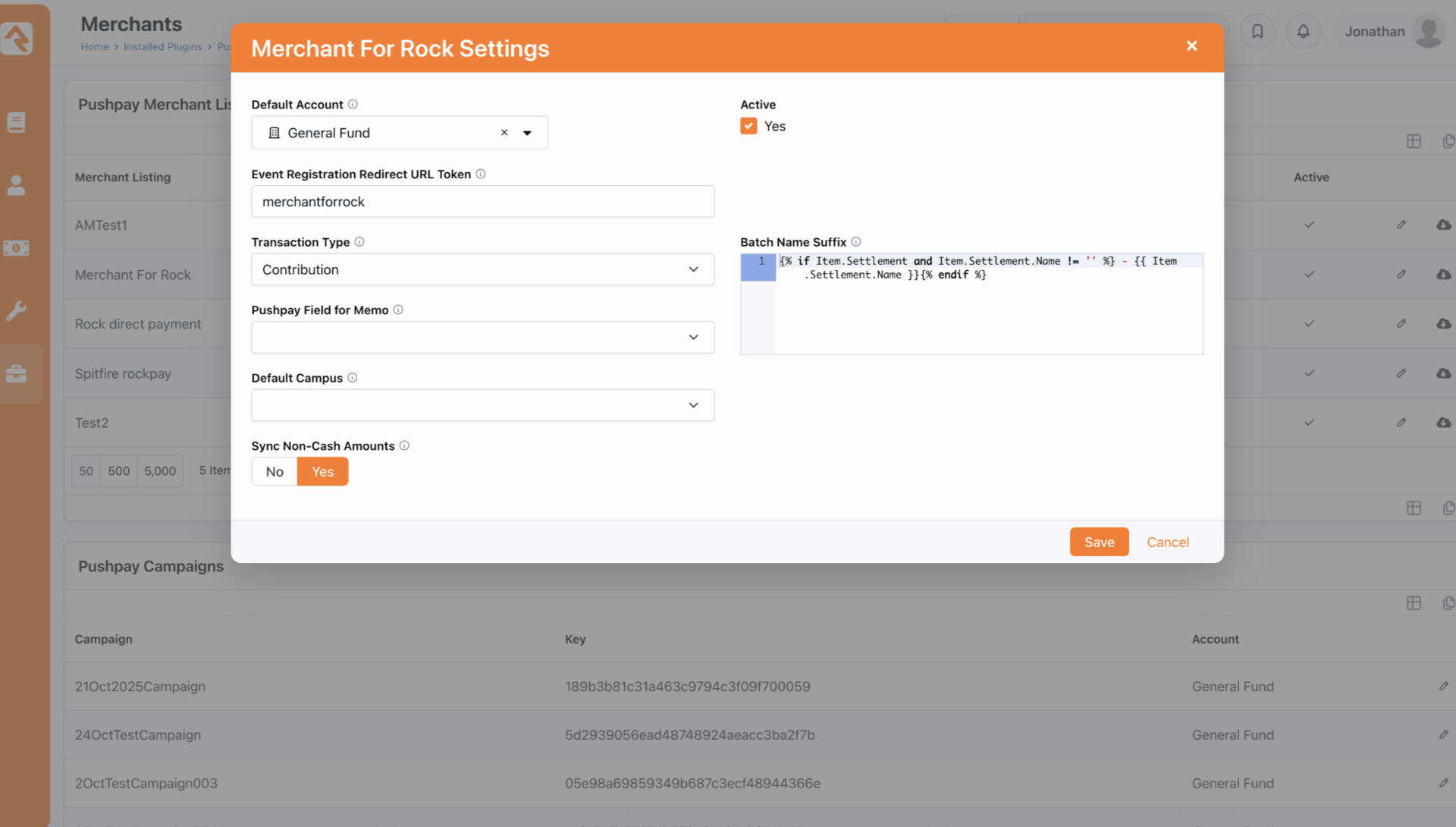The width and height of the screenshot is (1456, 827).
Task: Disable the Active checkbox for Merchant For Rock
Action: 748,126
